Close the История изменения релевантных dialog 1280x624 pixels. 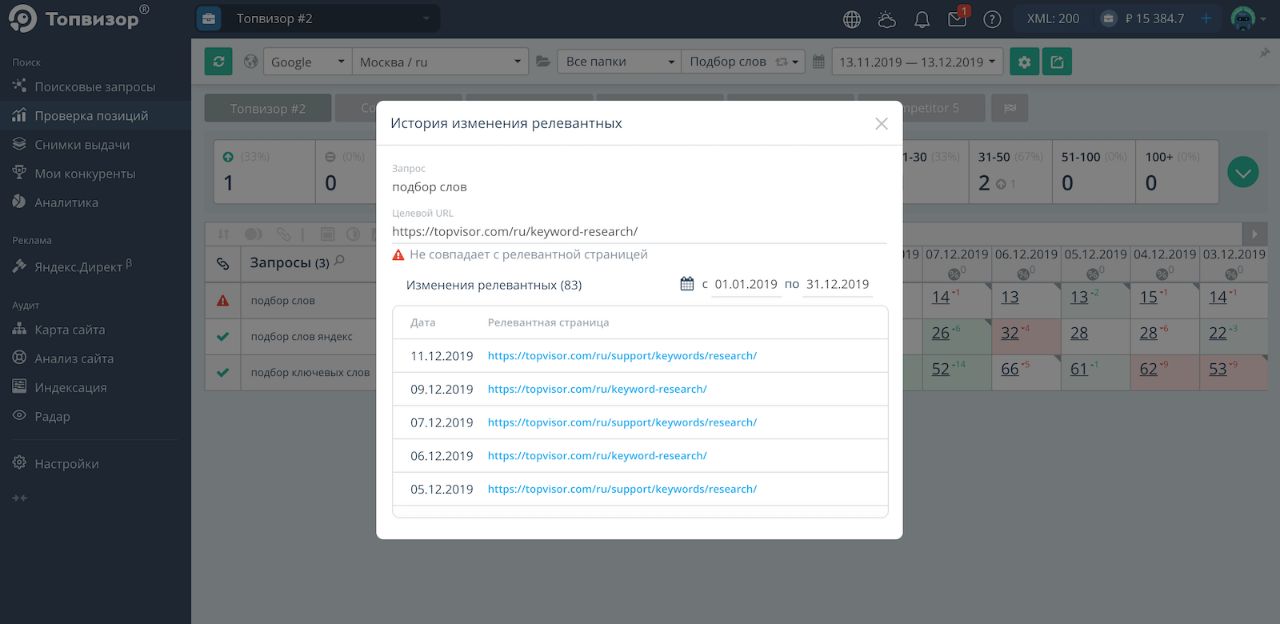tap(881, 124)
